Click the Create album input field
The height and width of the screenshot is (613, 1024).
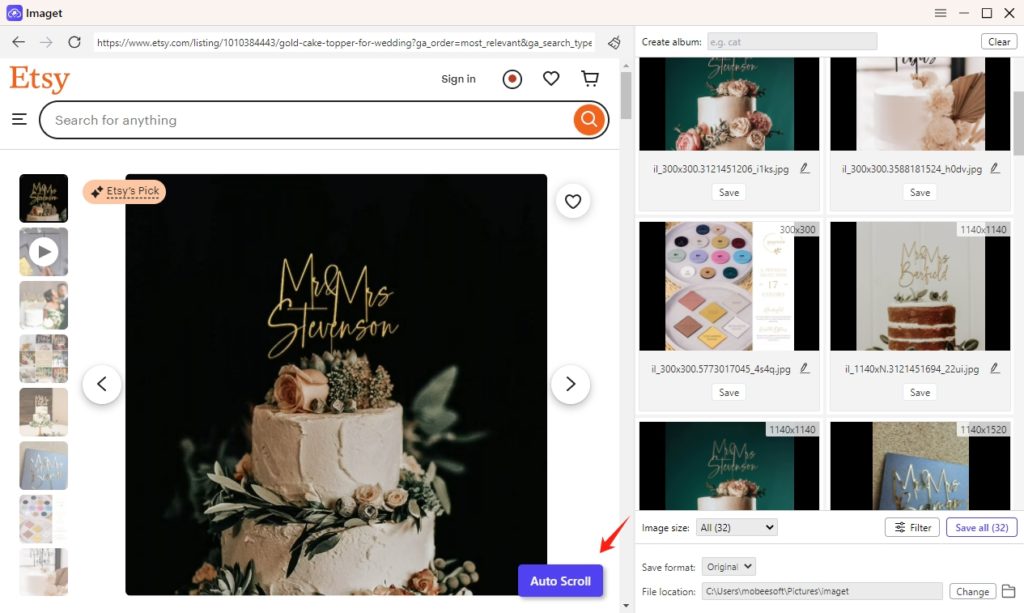[790, 41]
